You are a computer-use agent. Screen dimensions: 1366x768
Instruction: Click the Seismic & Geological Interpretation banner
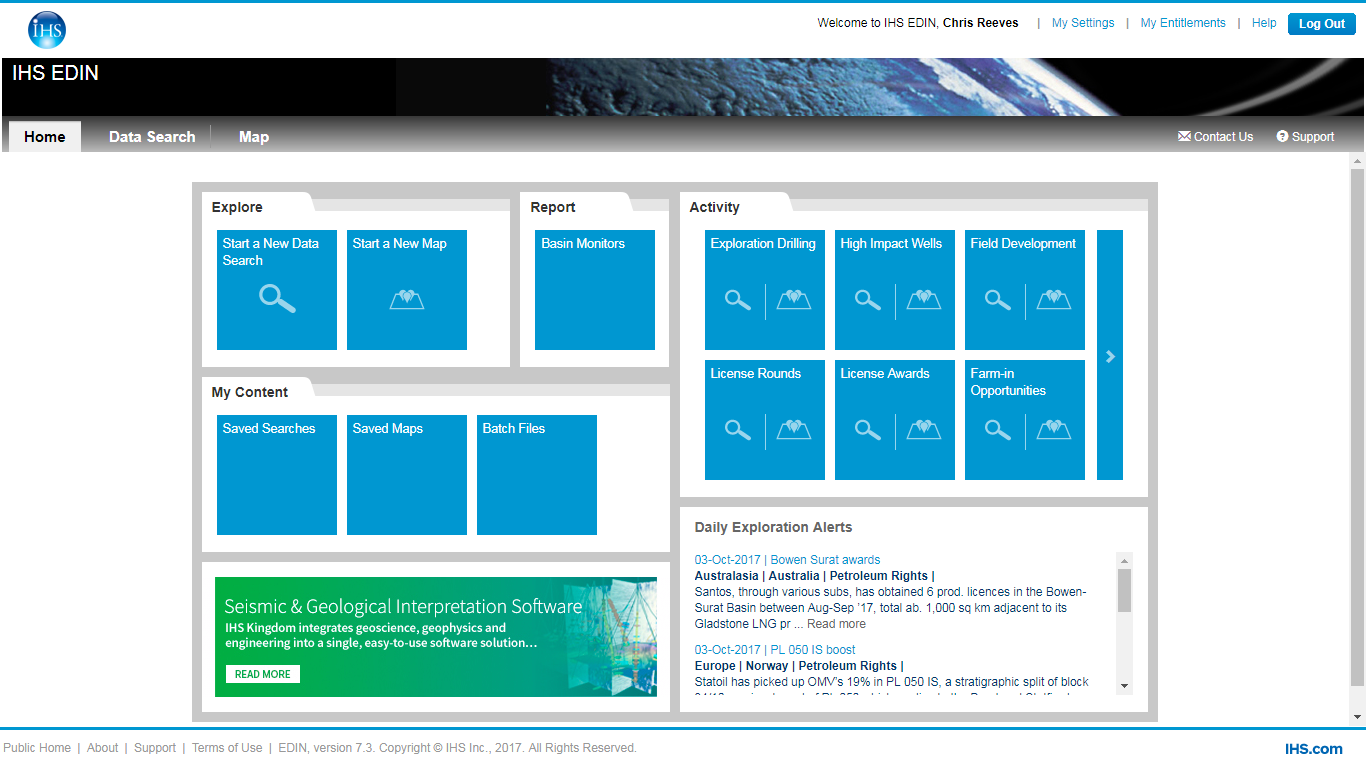436,637
